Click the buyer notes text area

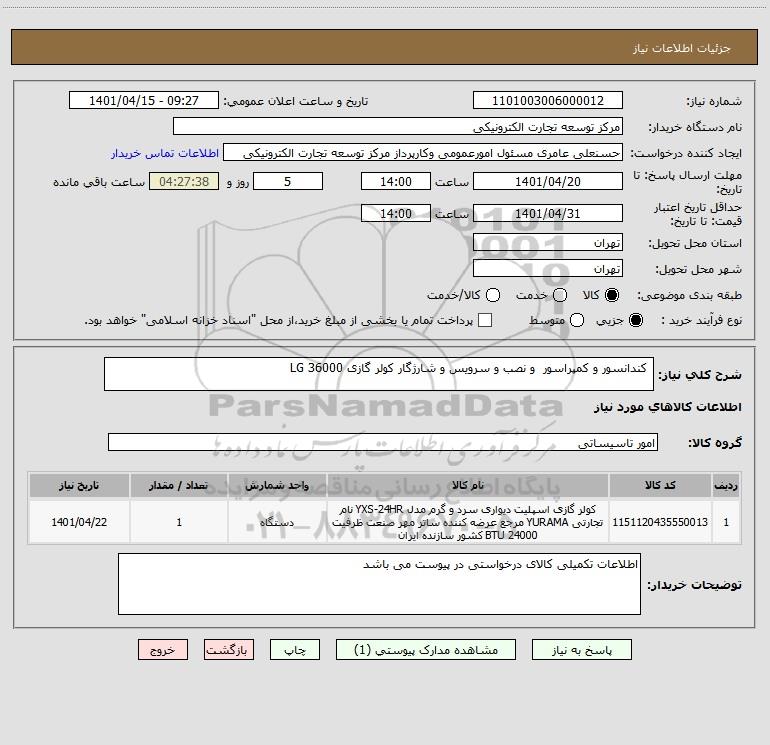[379, 584]
